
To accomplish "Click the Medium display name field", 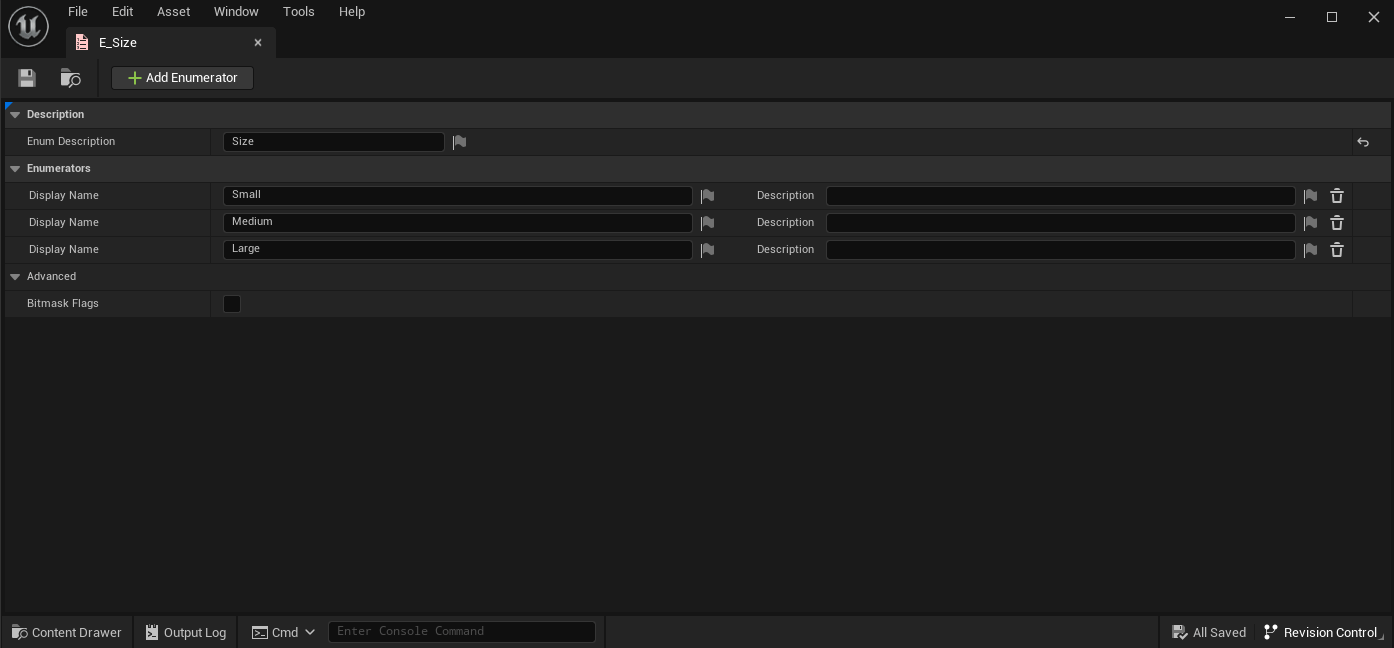I will [x=457, y=223].
